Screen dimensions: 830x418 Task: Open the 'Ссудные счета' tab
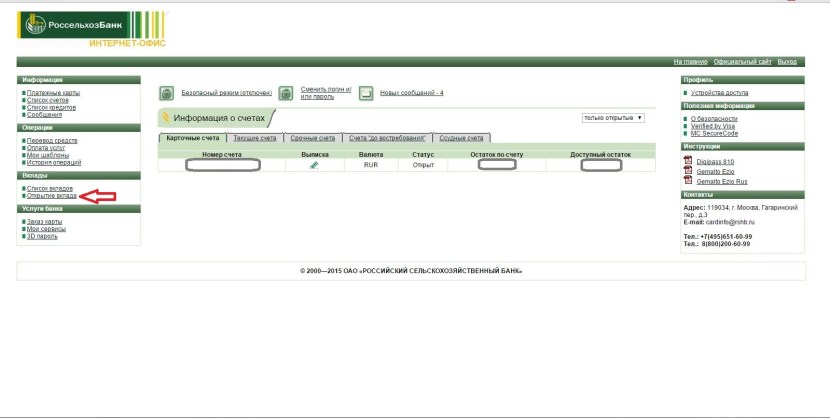[x=461, y=138]
